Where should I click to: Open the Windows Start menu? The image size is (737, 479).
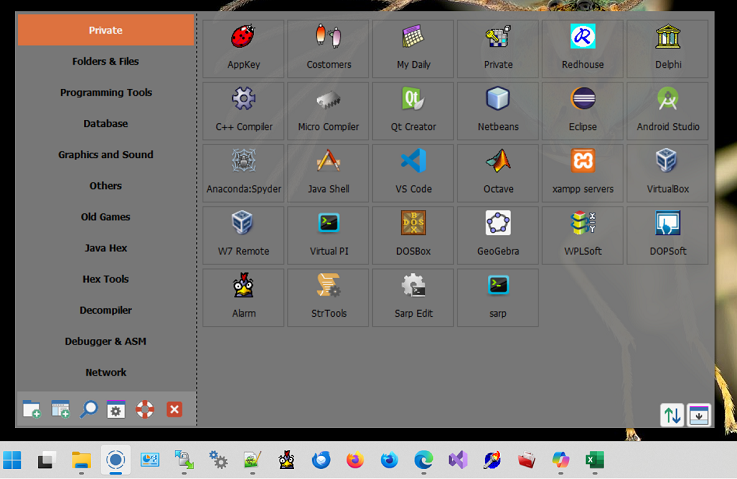click(12, 460)
